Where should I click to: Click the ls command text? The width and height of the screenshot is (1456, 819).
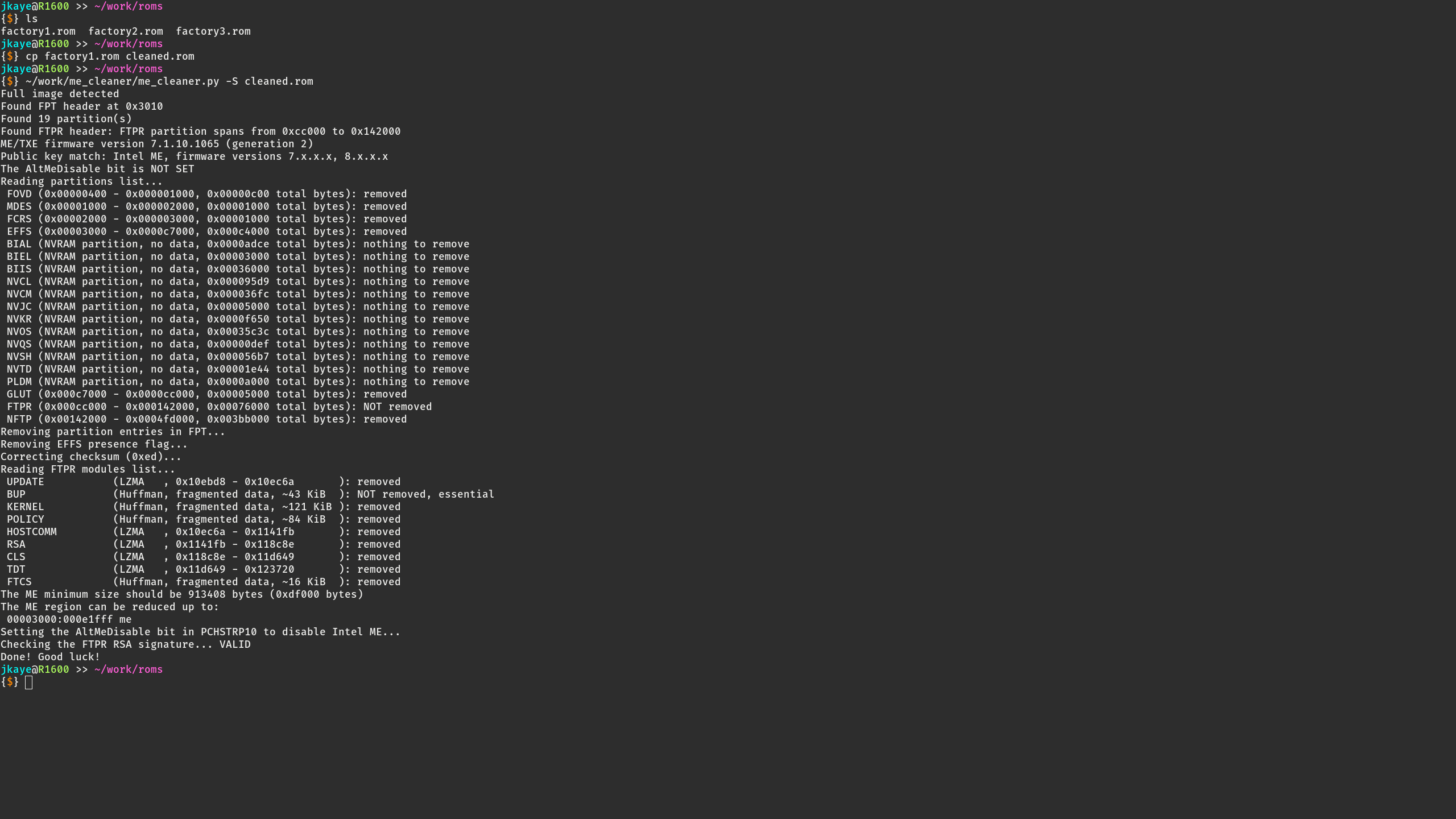[x=32, y=18]
